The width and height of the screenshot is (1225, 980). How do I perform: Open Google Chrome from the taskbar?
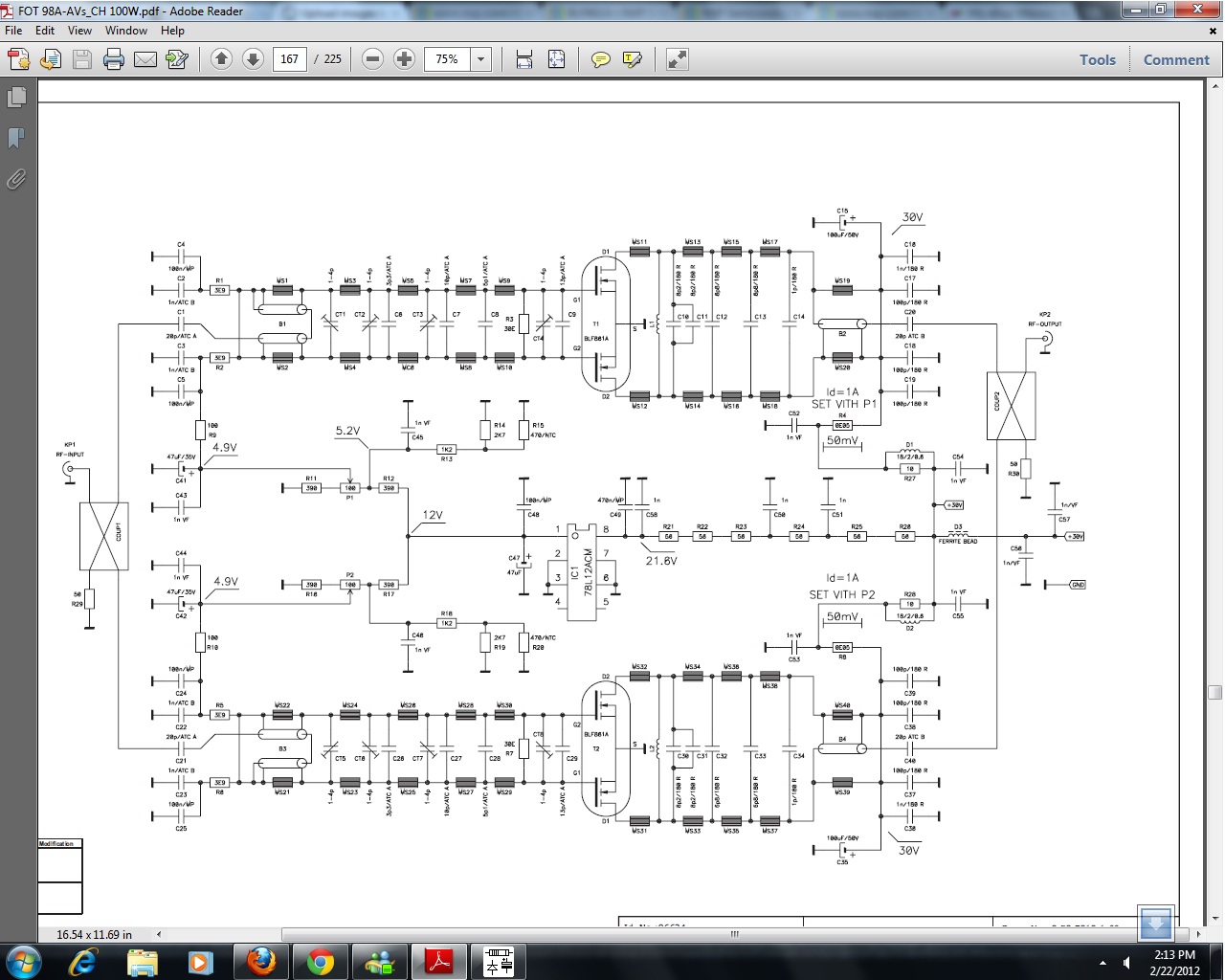[320, 961]
